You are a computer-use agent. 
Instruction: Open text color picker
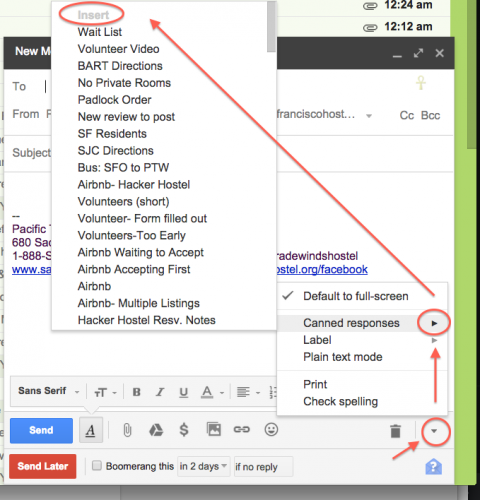coord(212,392)
